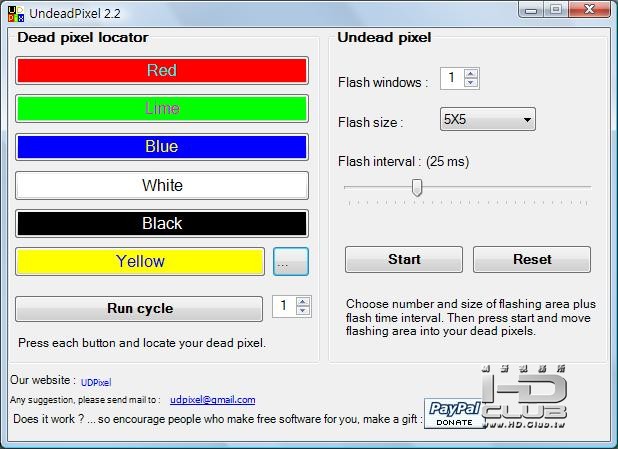Test with the Yellow color button

(x=140, y=261)
